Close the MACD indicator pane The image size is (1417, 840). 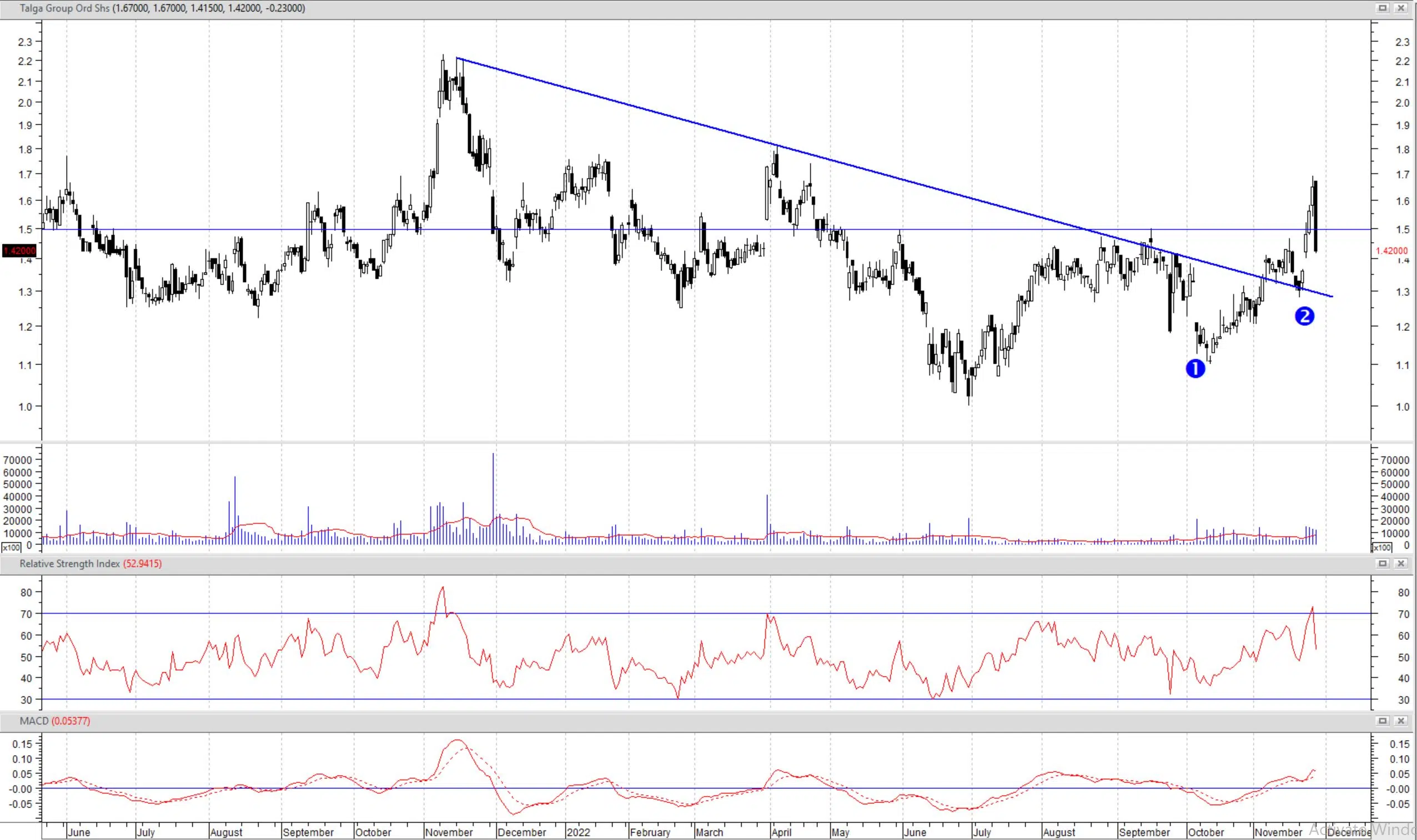click(x=1400, y=721)
